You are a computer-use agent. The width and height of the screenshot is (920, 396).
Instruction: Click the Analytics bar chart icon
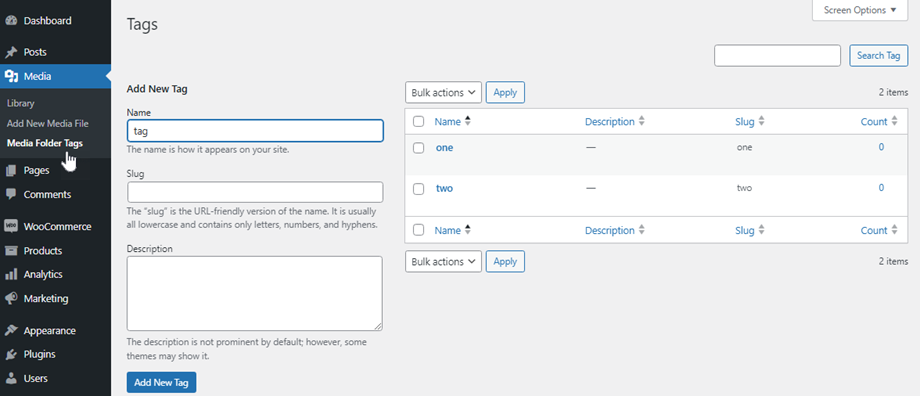(11, 275)
